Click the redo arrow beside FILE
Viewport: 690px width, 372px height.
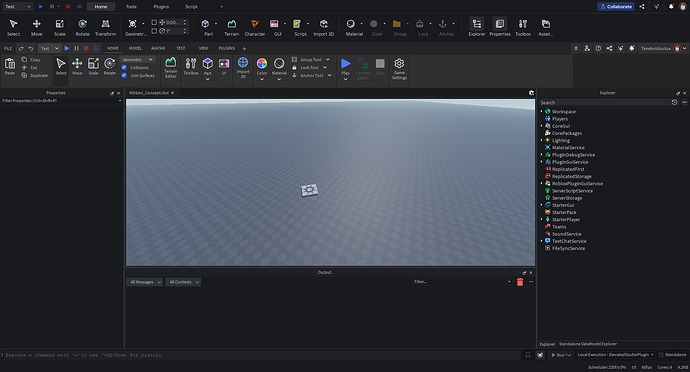(21, 48)
